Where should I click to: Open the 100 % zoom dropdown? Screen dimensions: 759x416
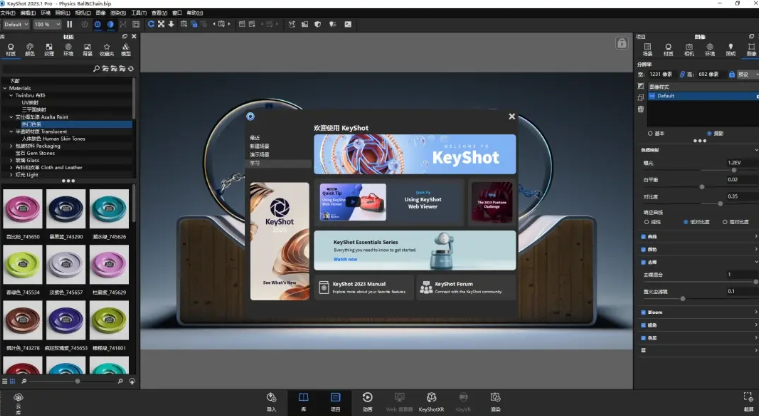tap(47, 23)
